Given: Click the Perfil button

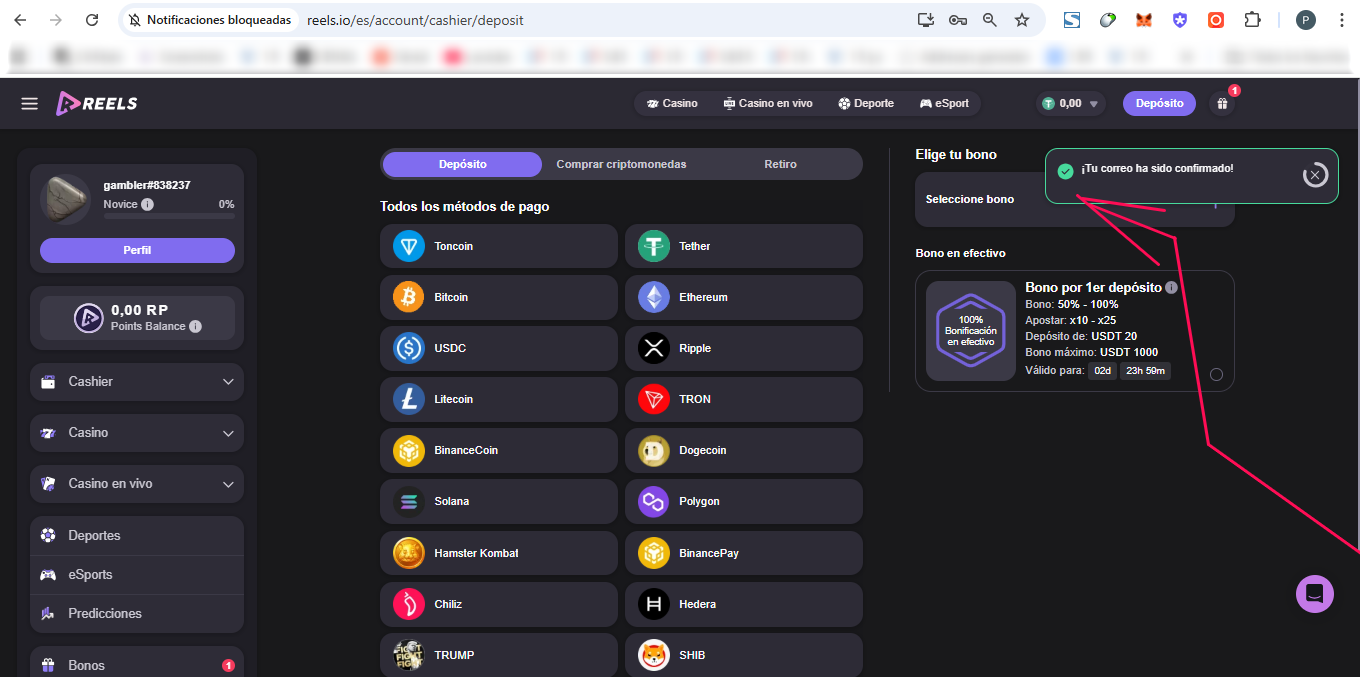Looking at the screenshot, I should click(137, 250).
